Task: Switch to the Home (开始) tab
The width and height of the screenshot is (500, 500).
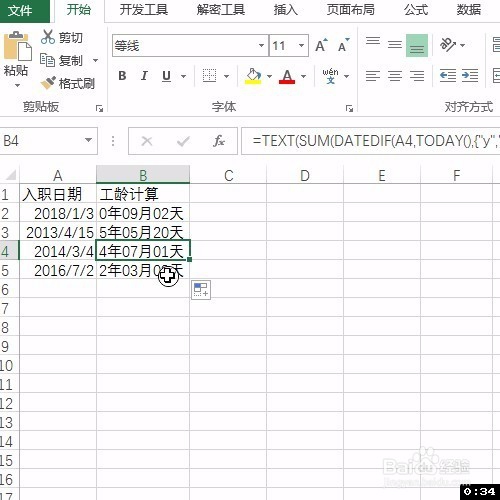Action: pos(79,10)
